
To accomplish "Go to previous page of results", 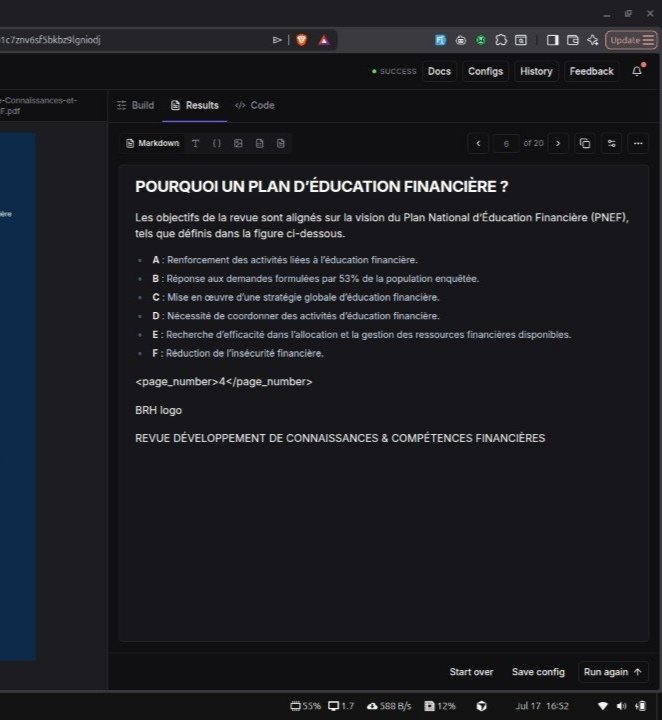I will click(478, 143).
